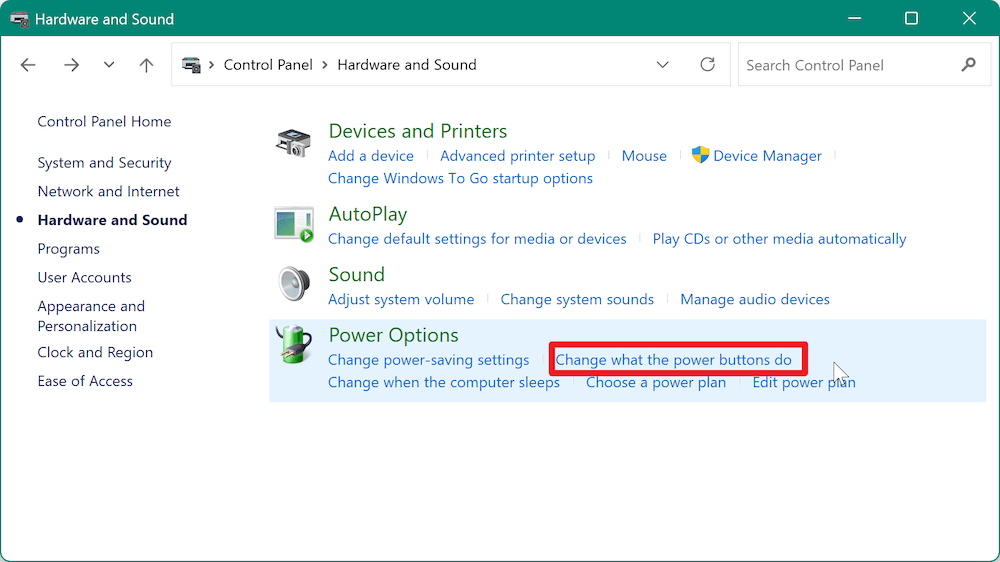
Task: Open Manage audio devices link
Action: pyautogui.click(x=755, y=299)
